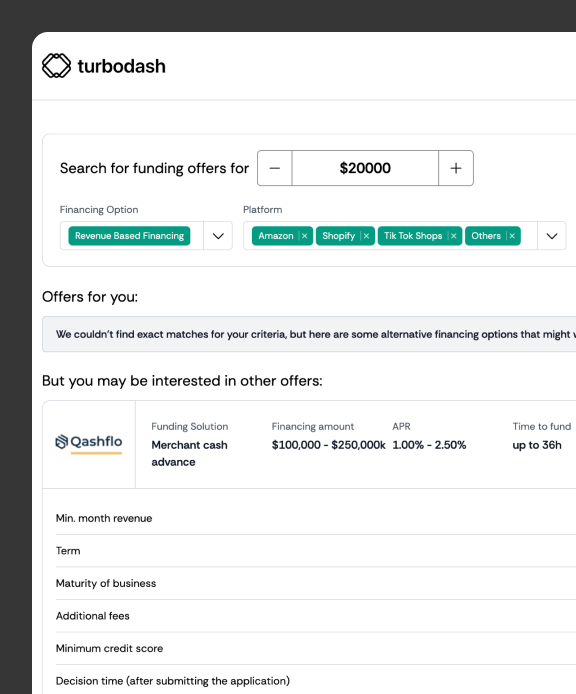Decrease funding amount with minus button

pyautogui.click(x=274, y=168)
